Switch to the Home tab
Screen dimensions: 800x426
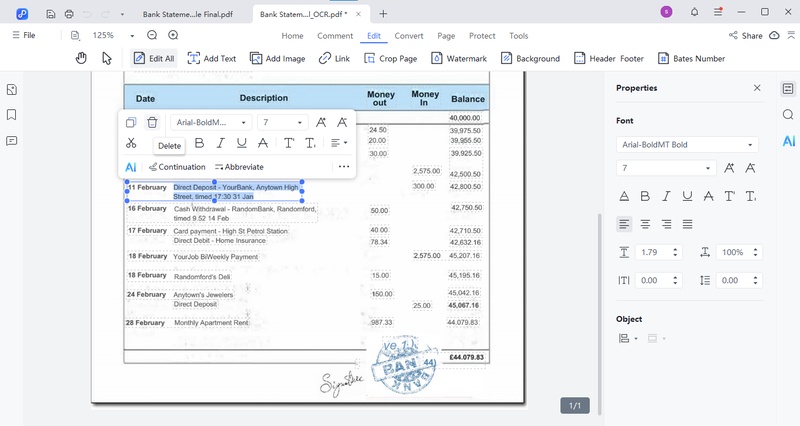[x=292, y=36]
